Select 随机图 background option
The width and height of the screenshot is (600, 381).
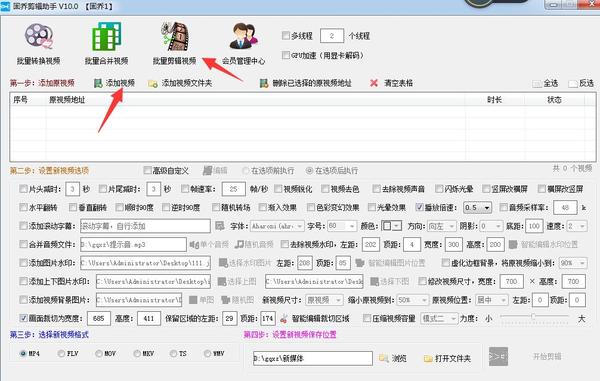(x=237, y=300)
